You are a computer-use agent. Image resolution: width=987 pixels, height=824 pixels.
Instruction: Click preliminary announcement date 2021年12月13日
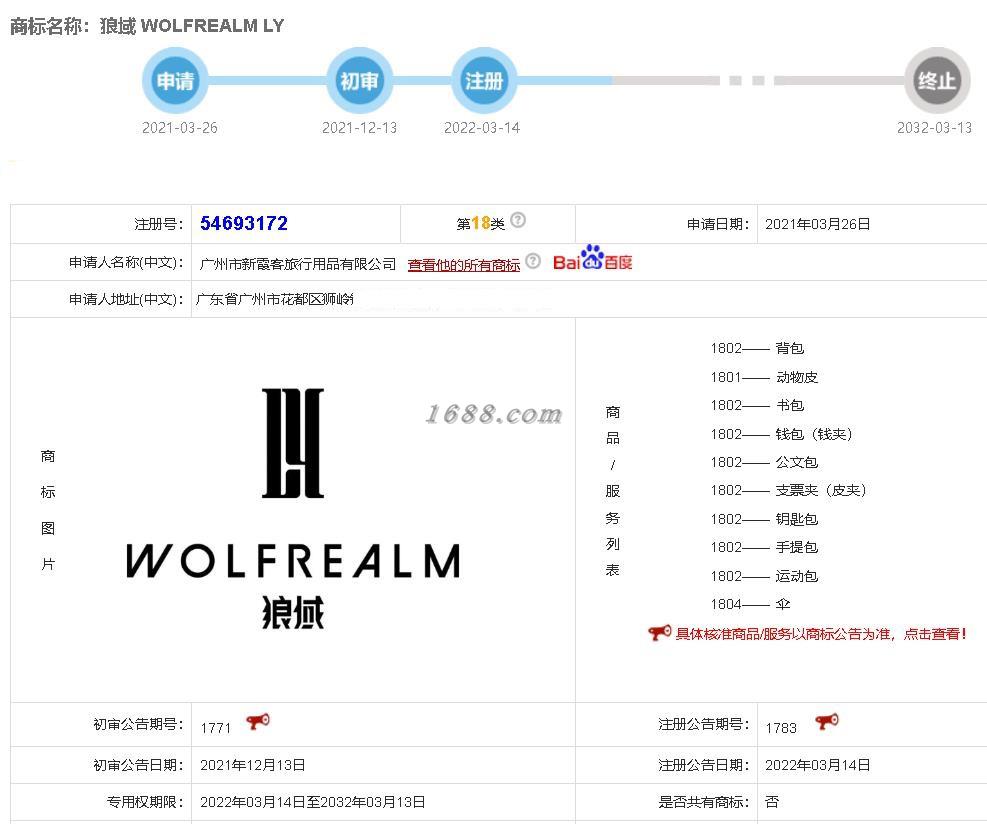(x=252, y=765)
